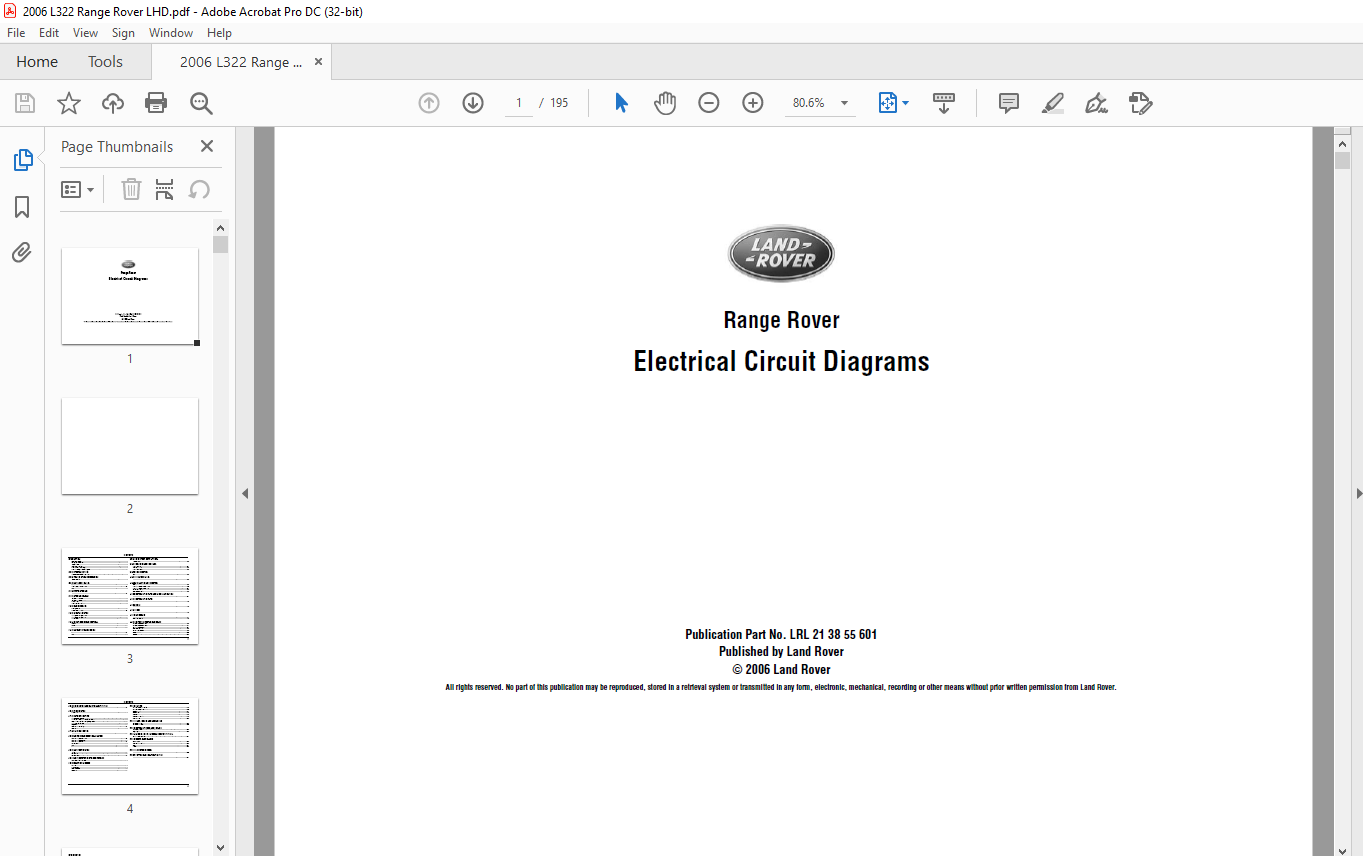Select the 2006 L322 Range document tab
This screenshot has height=856, width=1363.
[x=241, y=62]
